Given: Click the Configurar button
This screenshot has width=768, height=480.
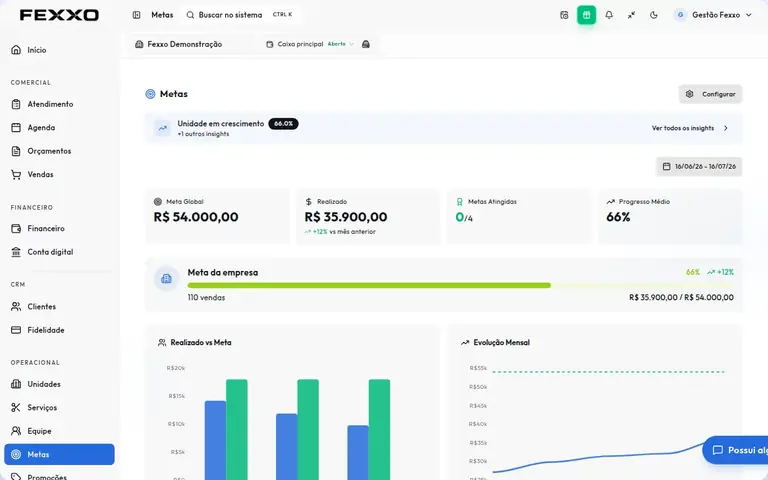Looking at the screenshot, I should click(x=710, y=94).
